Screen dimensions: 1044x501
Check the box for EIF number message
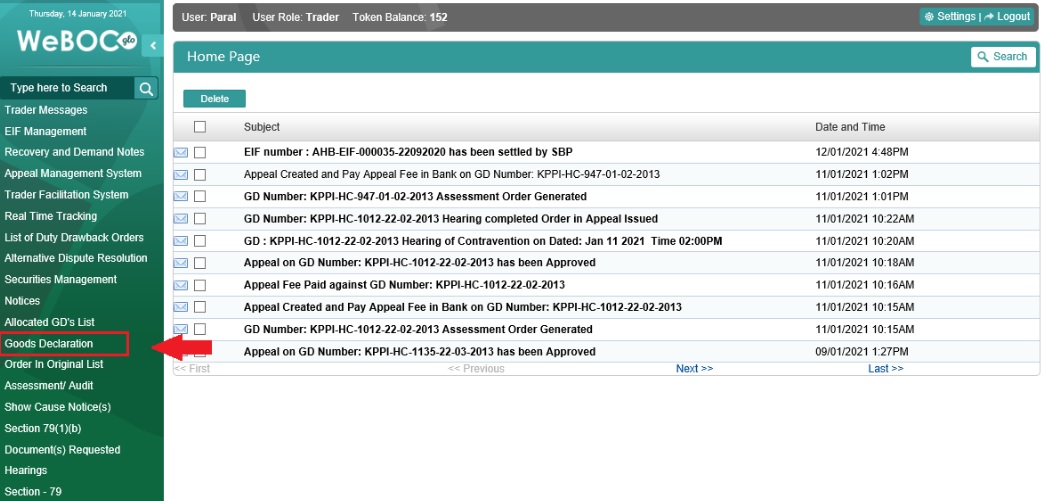pos(200,152)
